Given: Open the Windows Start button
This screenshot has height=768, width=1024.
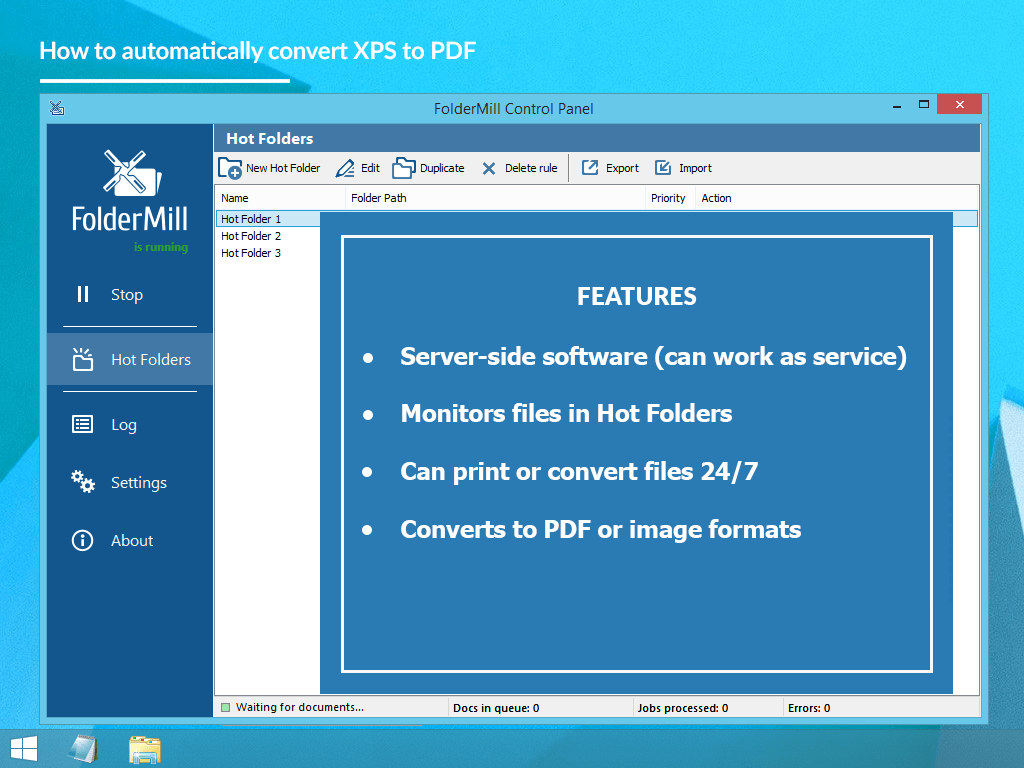Looking at the screenshot, I should click(24, 749).
